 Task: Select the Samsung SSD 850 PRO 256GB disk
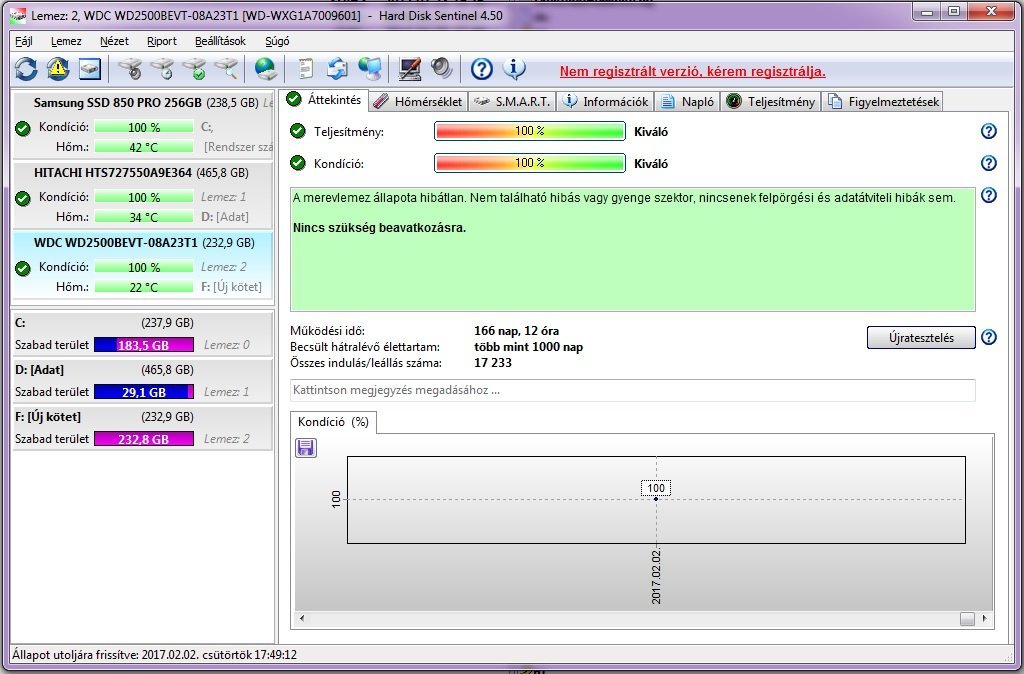(143, 125)
